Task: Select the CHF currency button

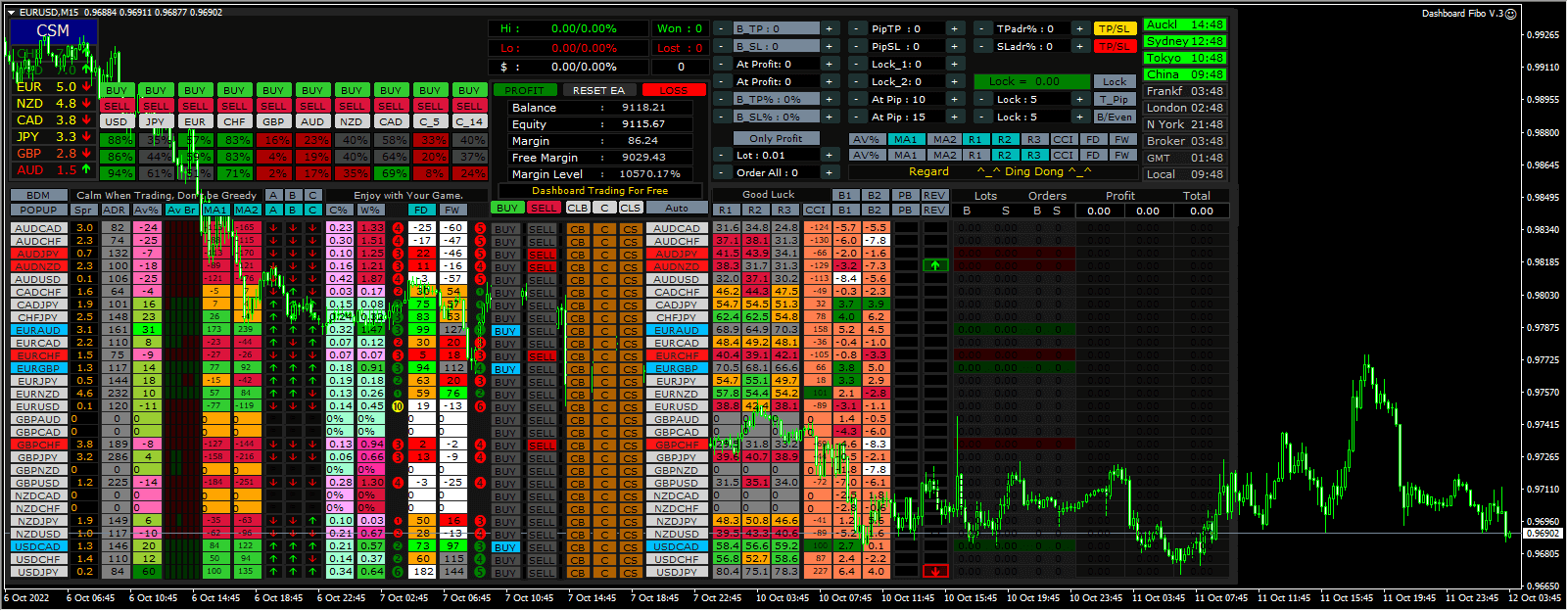Action: point(234,121)
